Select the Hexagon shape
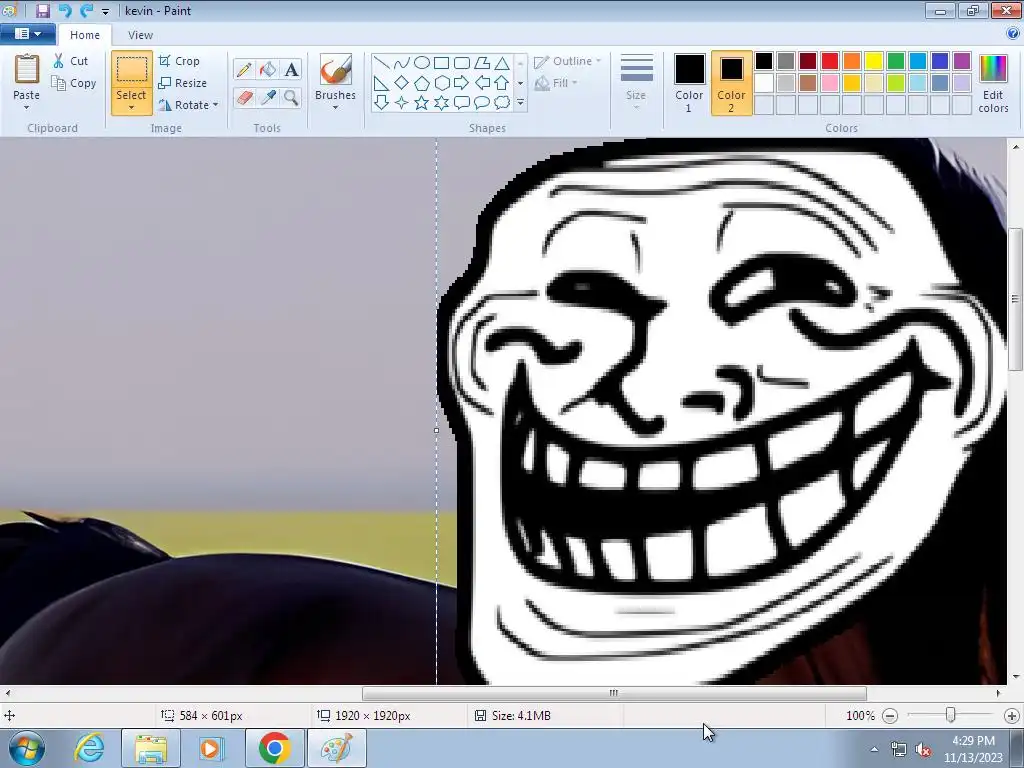Screen dimensions: 1024x768 (x=441, y=83)
